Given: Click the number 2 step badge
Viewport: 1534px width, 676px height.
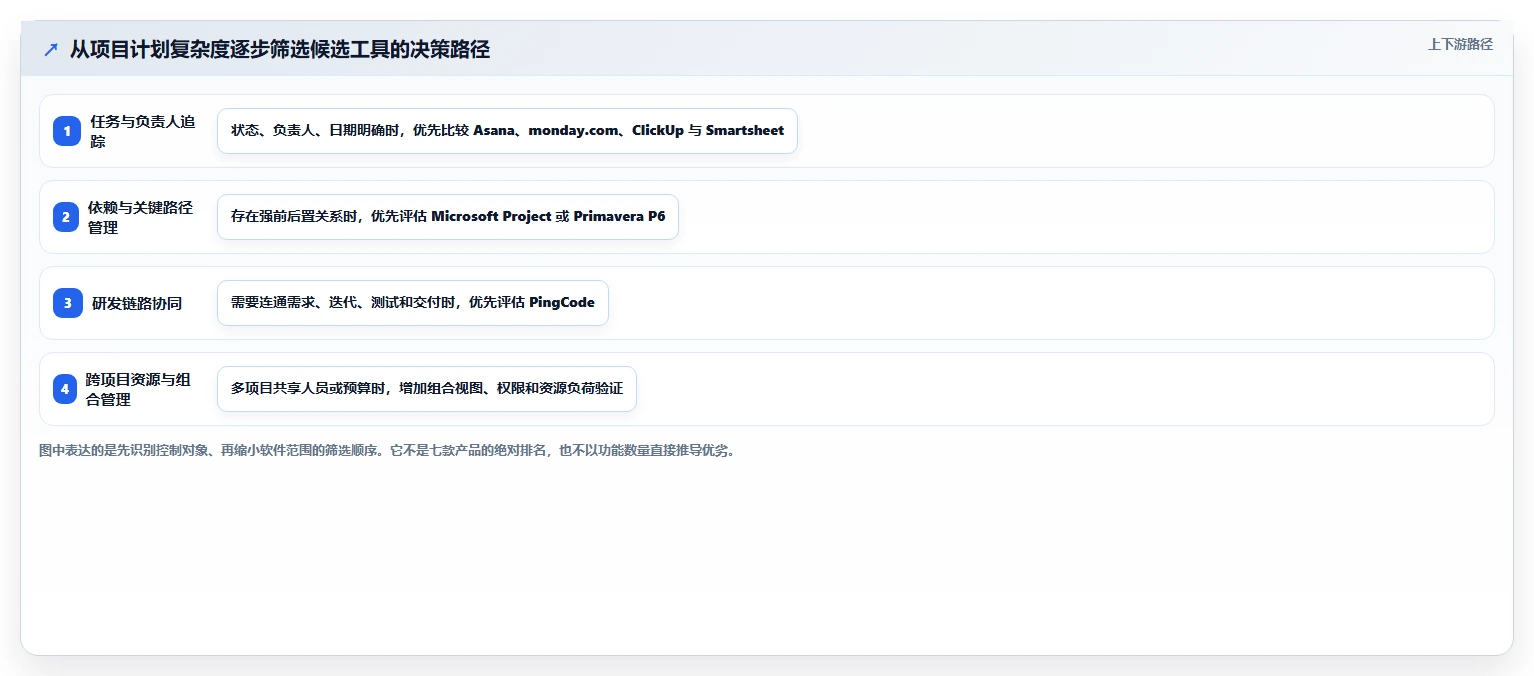Looking at the screenshot, I should coord(66,217).
